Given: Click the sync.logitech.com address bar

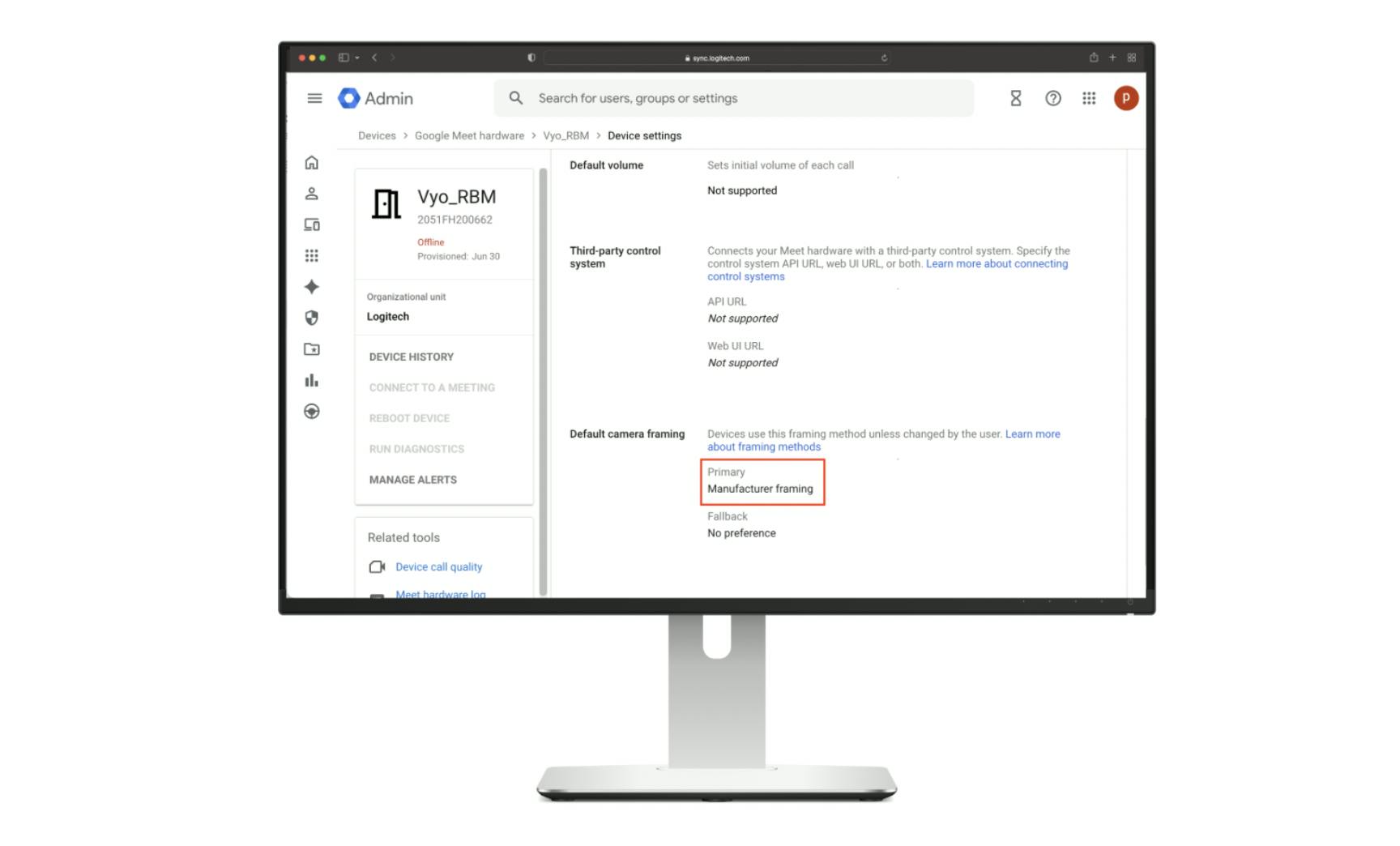Looking at the screenshot, I should pyautogui.click(x=717, y=58).
